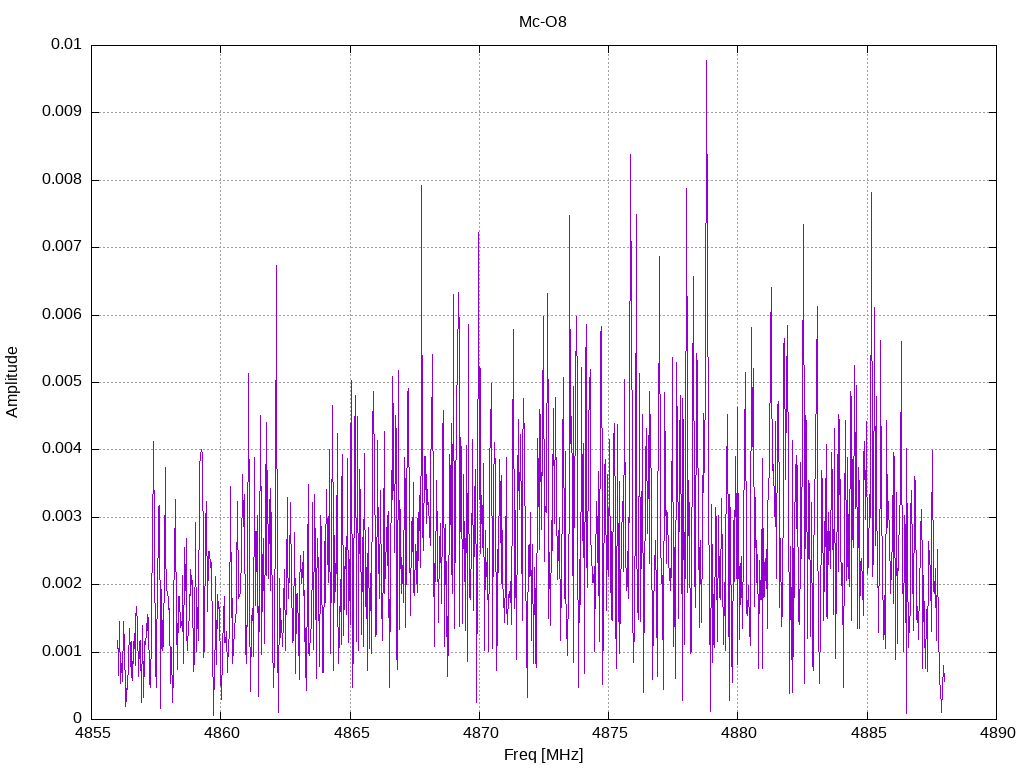Click the y-axis tick label 0.001
The height and width of the screenshot is (768, 1024).
(63, 652)
